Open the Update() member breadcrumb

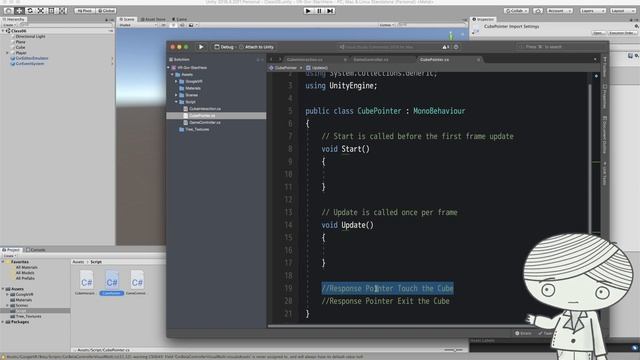point(317,68)
